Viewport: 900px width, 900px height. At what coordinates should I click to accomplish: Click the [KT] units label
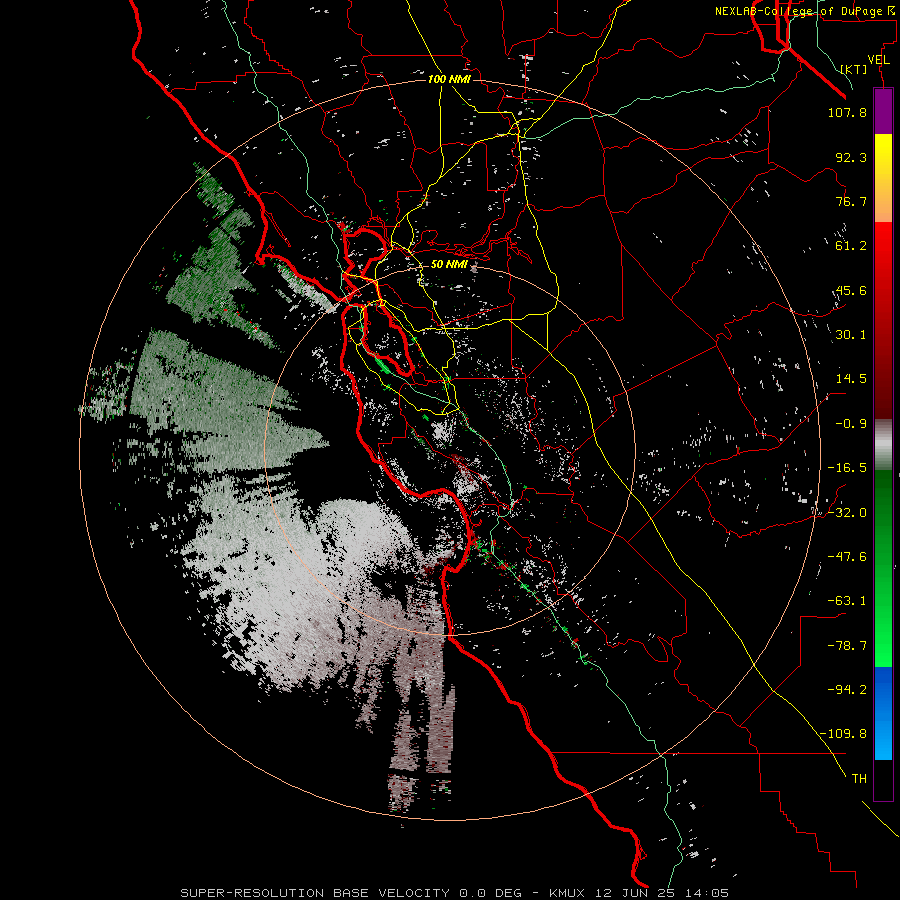[x=854, y=69]
